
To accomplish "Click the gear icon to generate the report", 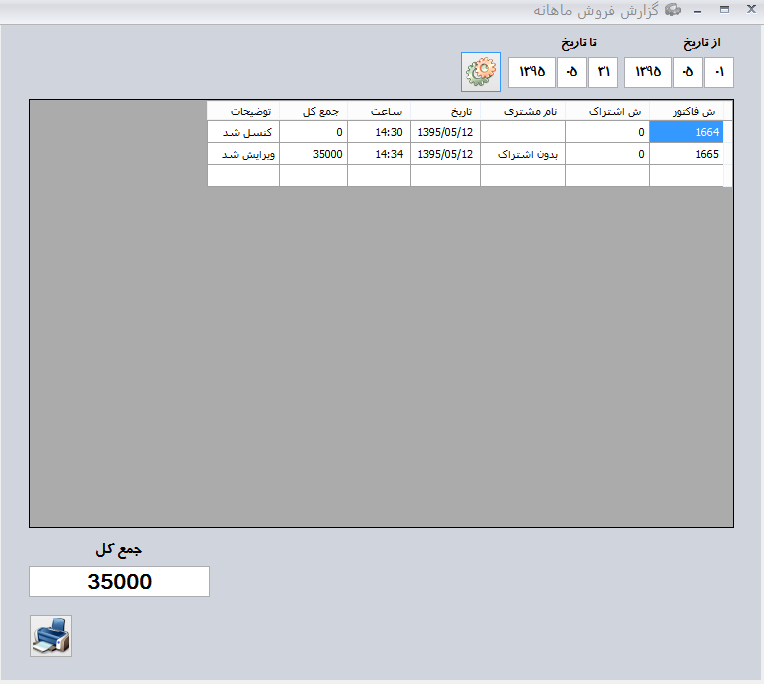I will click(480, 72).
